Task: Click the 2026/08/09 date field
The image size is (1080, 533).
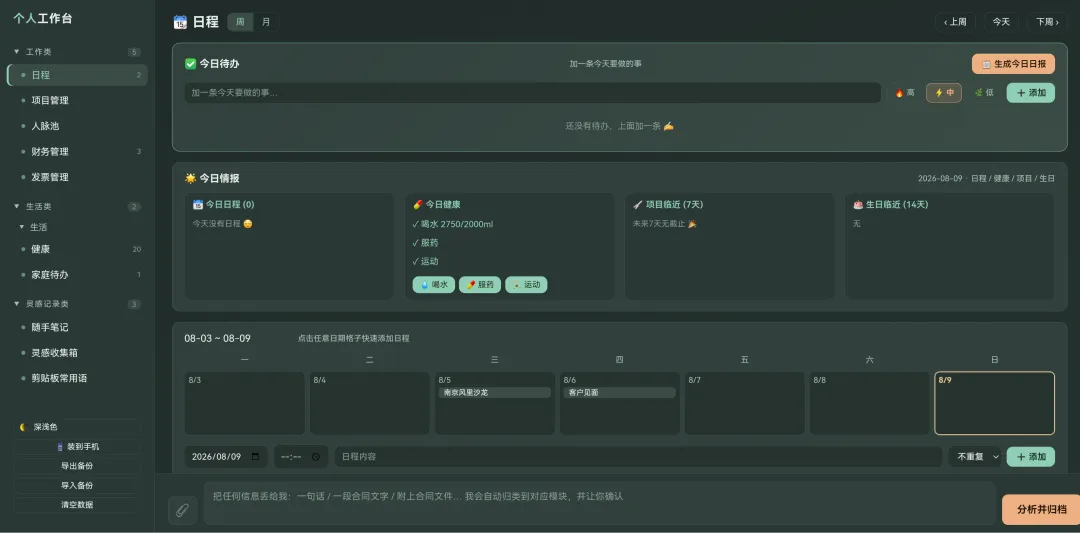Action: (226, 457)
